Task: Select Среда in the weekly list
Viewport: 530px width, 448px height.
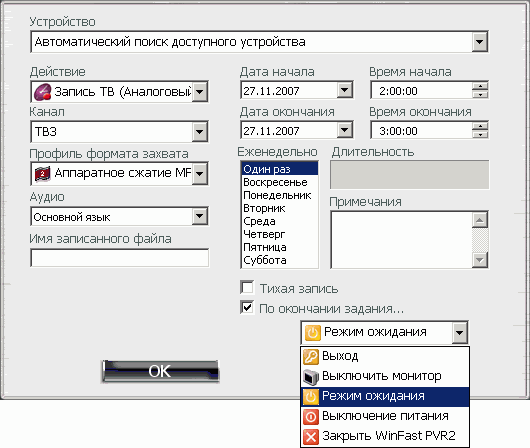Action: click(x=280, y=221)
